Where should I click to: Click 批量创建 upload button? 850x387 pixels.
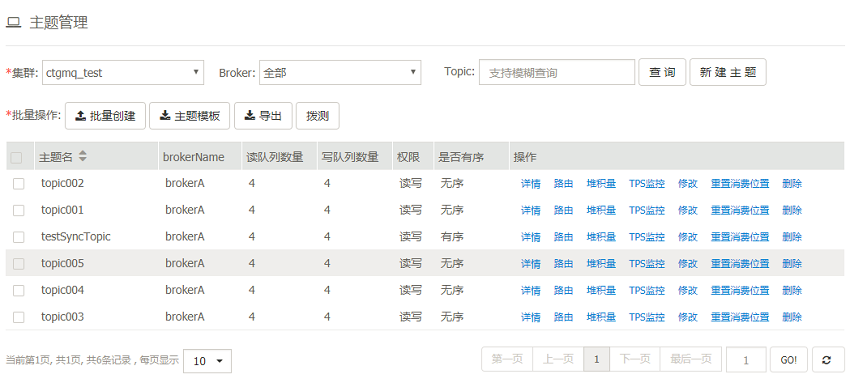(x=105, y=115)
